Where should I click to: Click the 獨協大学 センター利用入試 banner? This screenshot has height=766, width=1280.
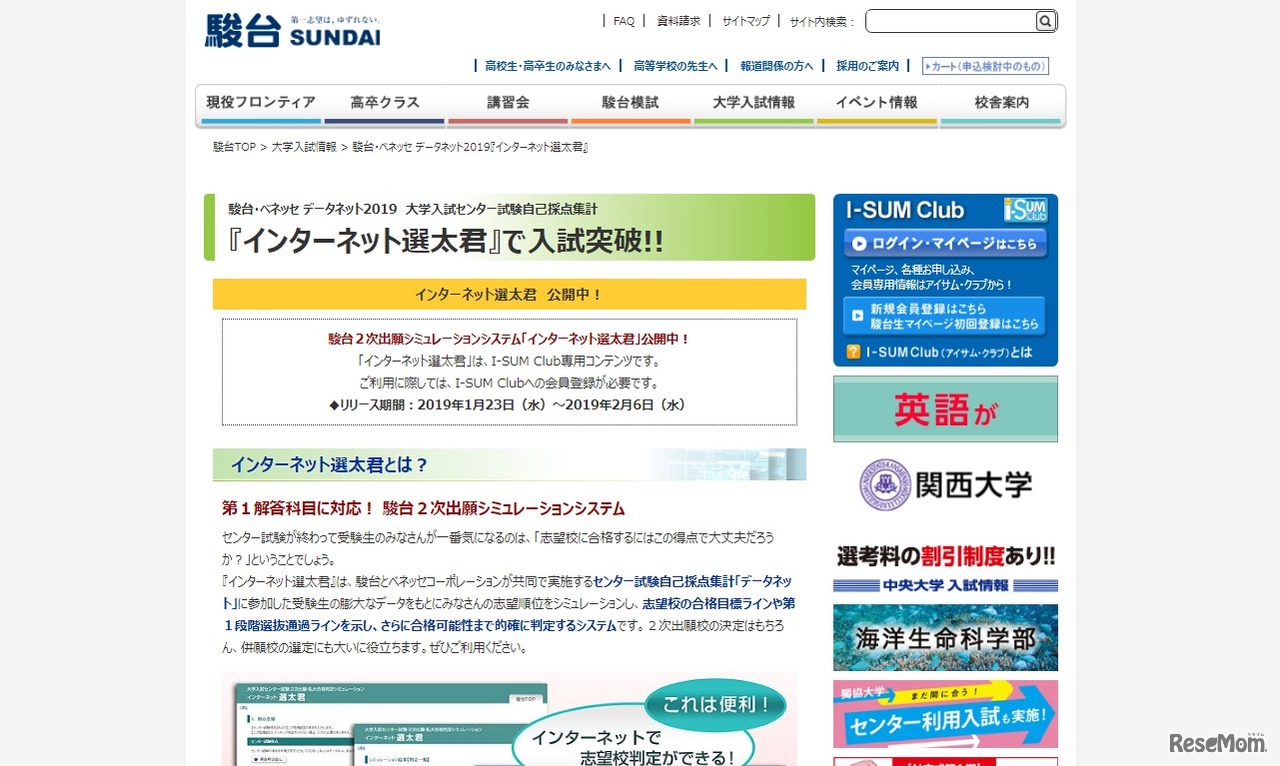[x=944, y=715]
